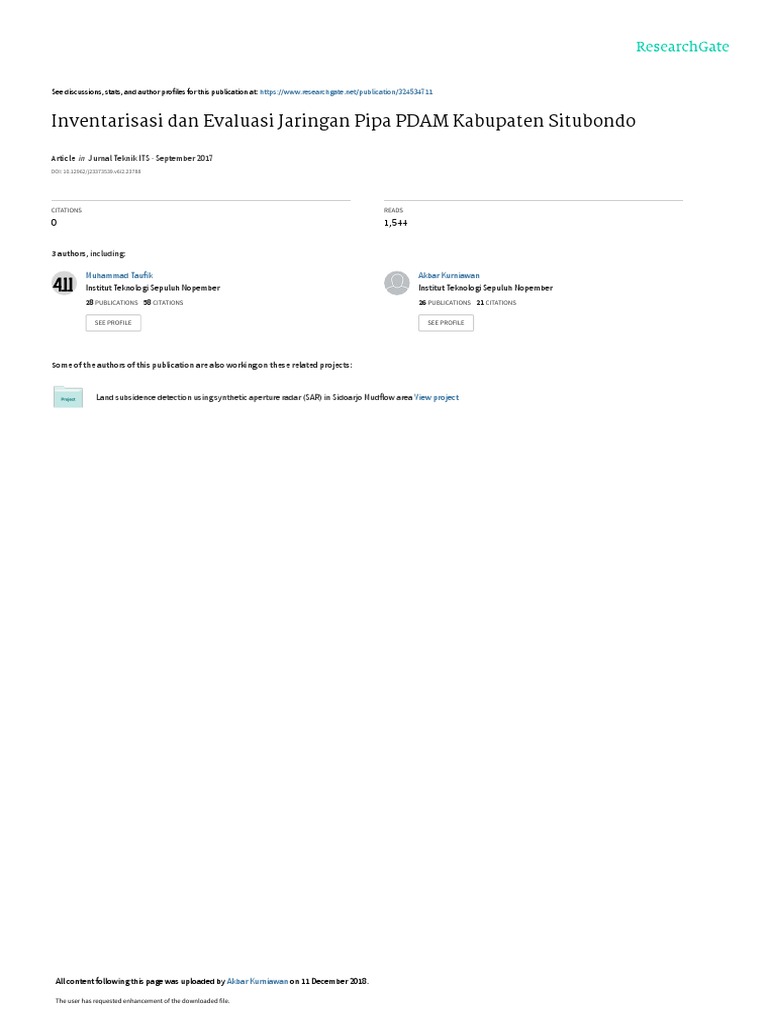Open the View project link
The height and width of the screenshot is (1024, 768).
[x=436, y=397]
